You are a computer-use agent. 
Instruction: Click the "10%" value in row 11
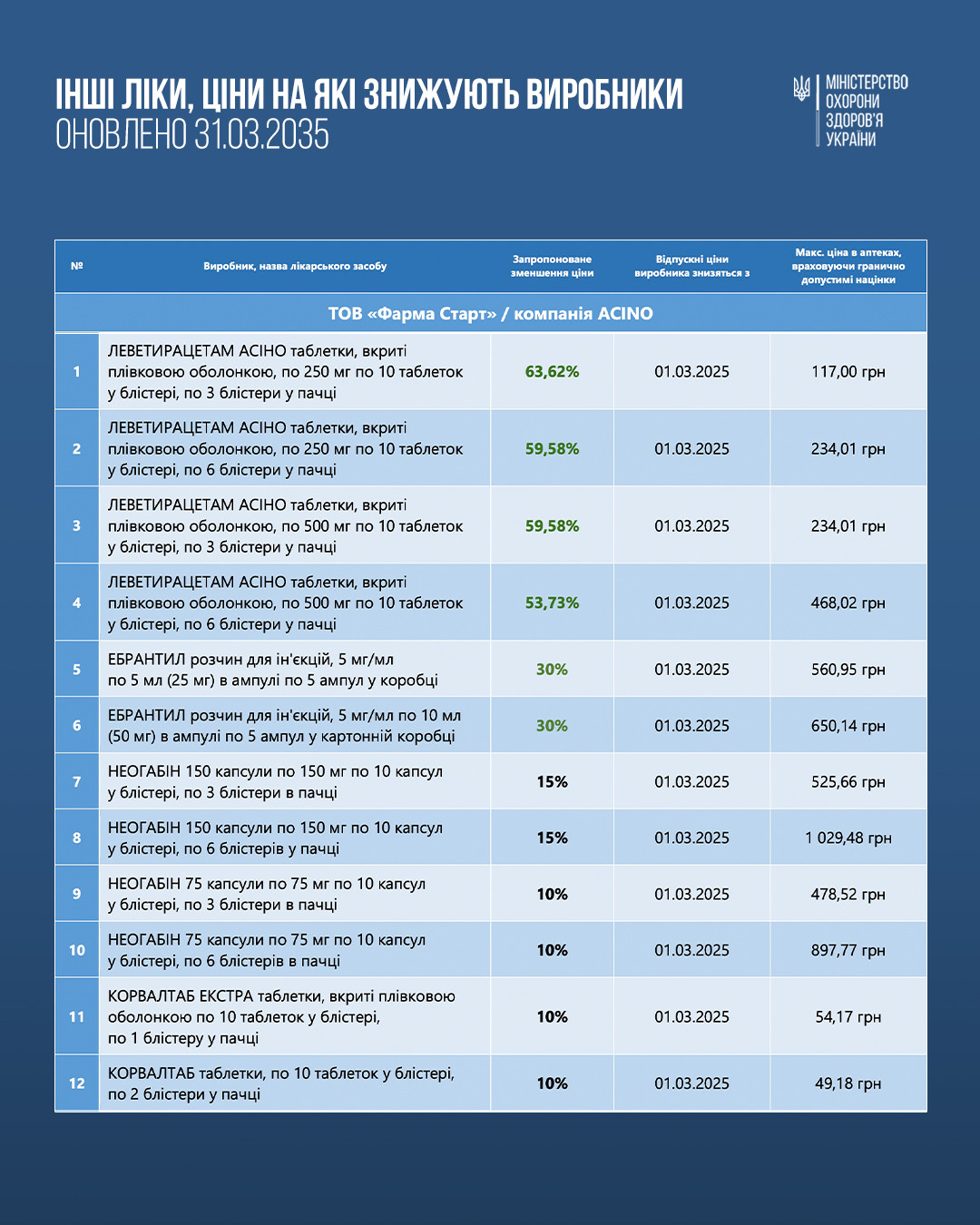[552, 1016]
